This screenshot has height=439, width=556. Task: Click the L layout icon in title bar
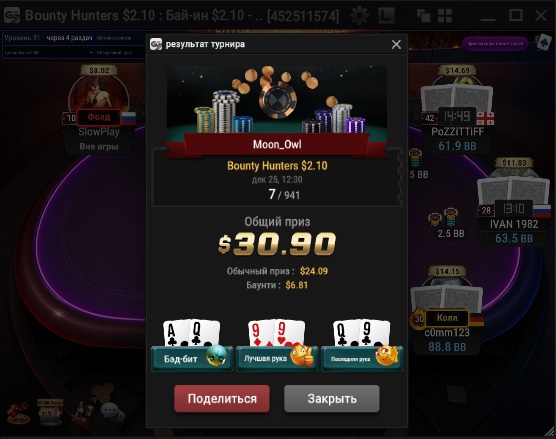click(x=387, y=16)
